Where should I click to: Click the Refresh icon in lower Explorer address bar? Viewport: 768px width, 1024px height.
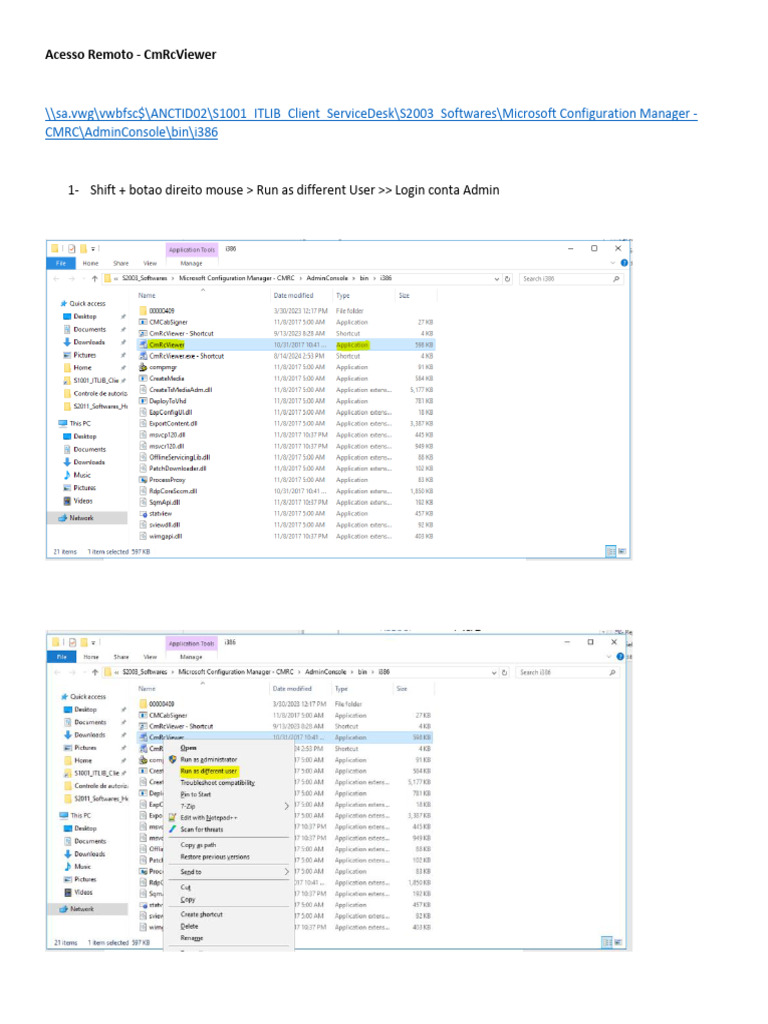coord(505,673)
